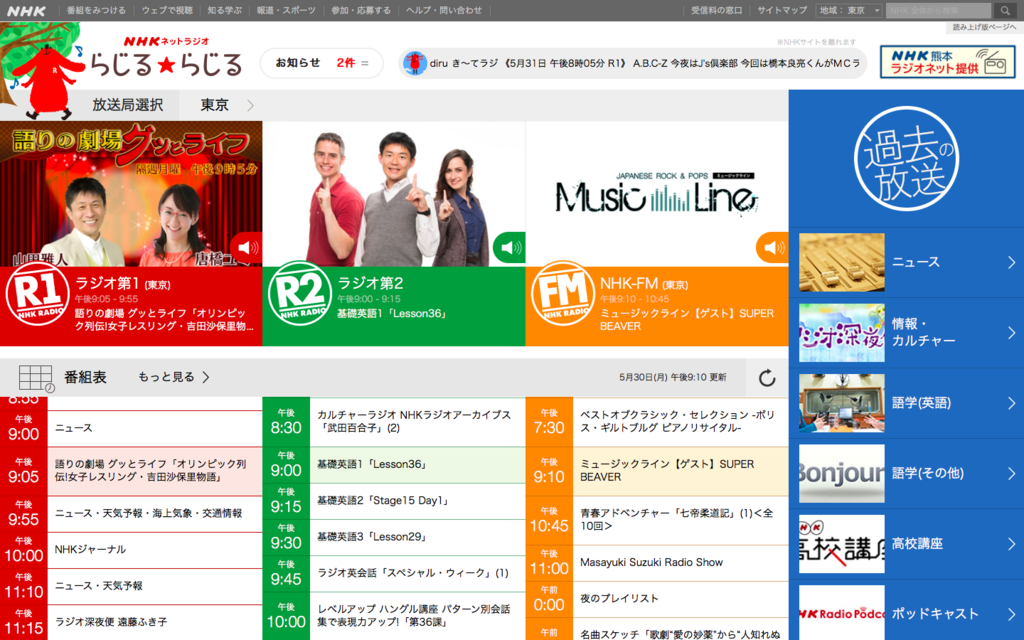Image resolution: width=1024 pixels, height=640 pixels.
Task: Open 基礎英語 presenters banner image
Action: point(394,194)
